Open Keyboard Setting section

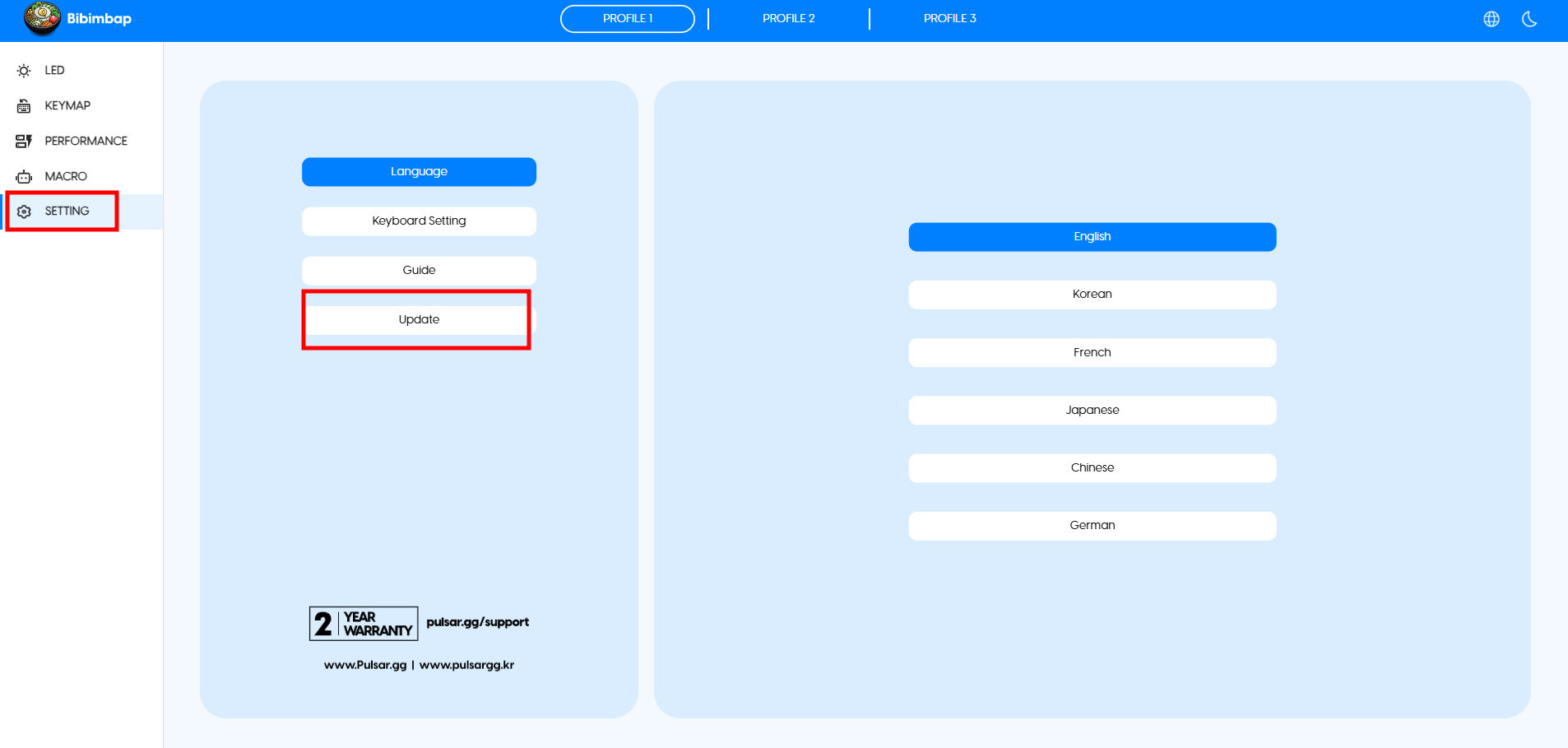click(419, 221)
